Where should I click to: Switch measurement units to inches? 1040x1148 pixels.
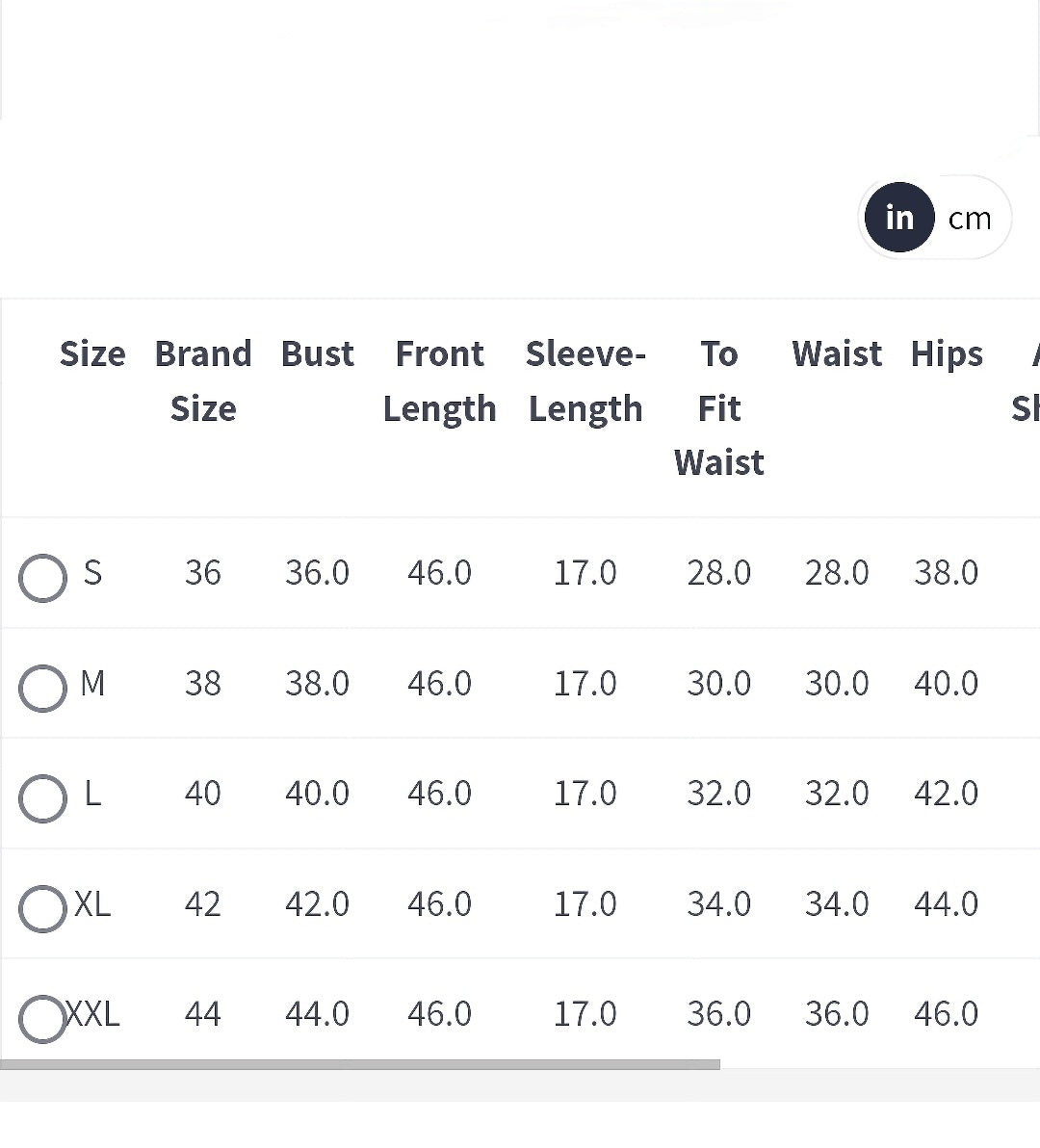point(899,218)
